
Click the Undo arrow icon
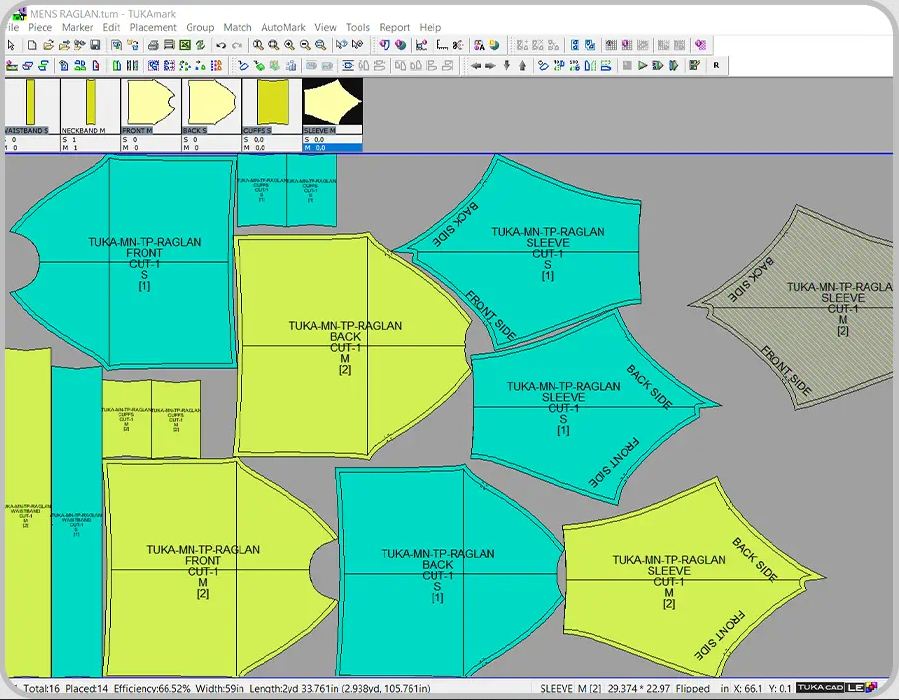click(x=221, y=45)
